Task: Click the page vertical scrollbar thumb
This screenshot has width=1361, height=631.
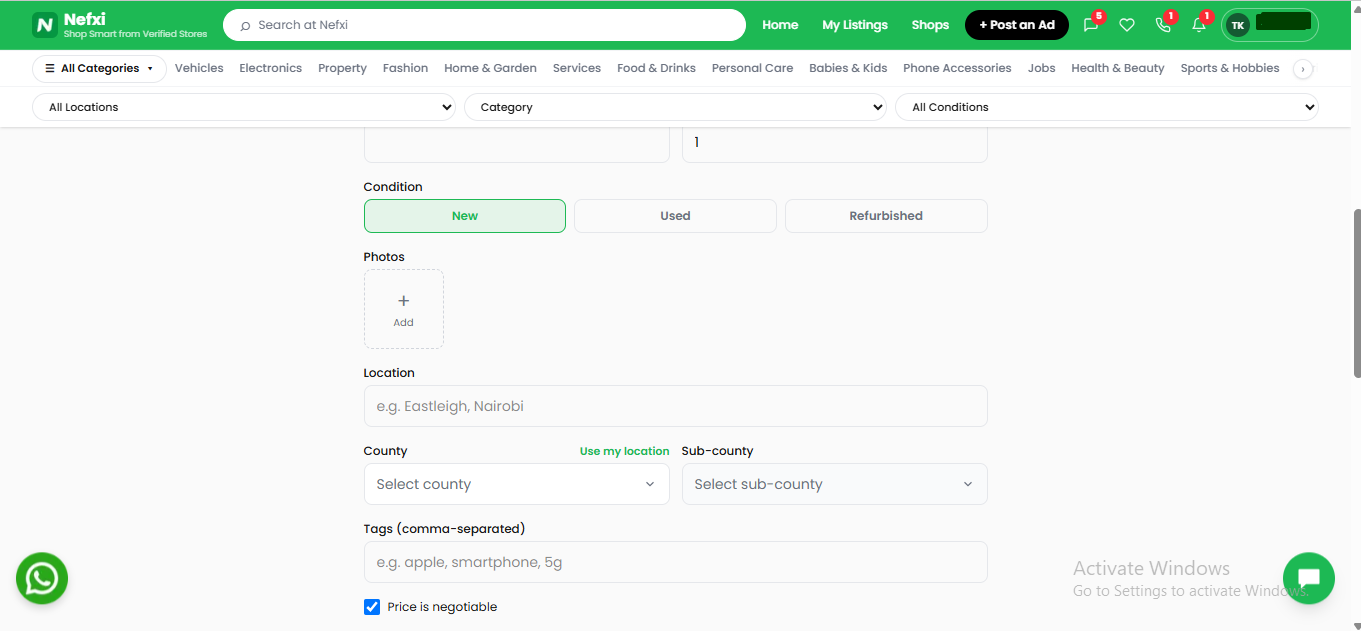Action: pos(1357,293)
